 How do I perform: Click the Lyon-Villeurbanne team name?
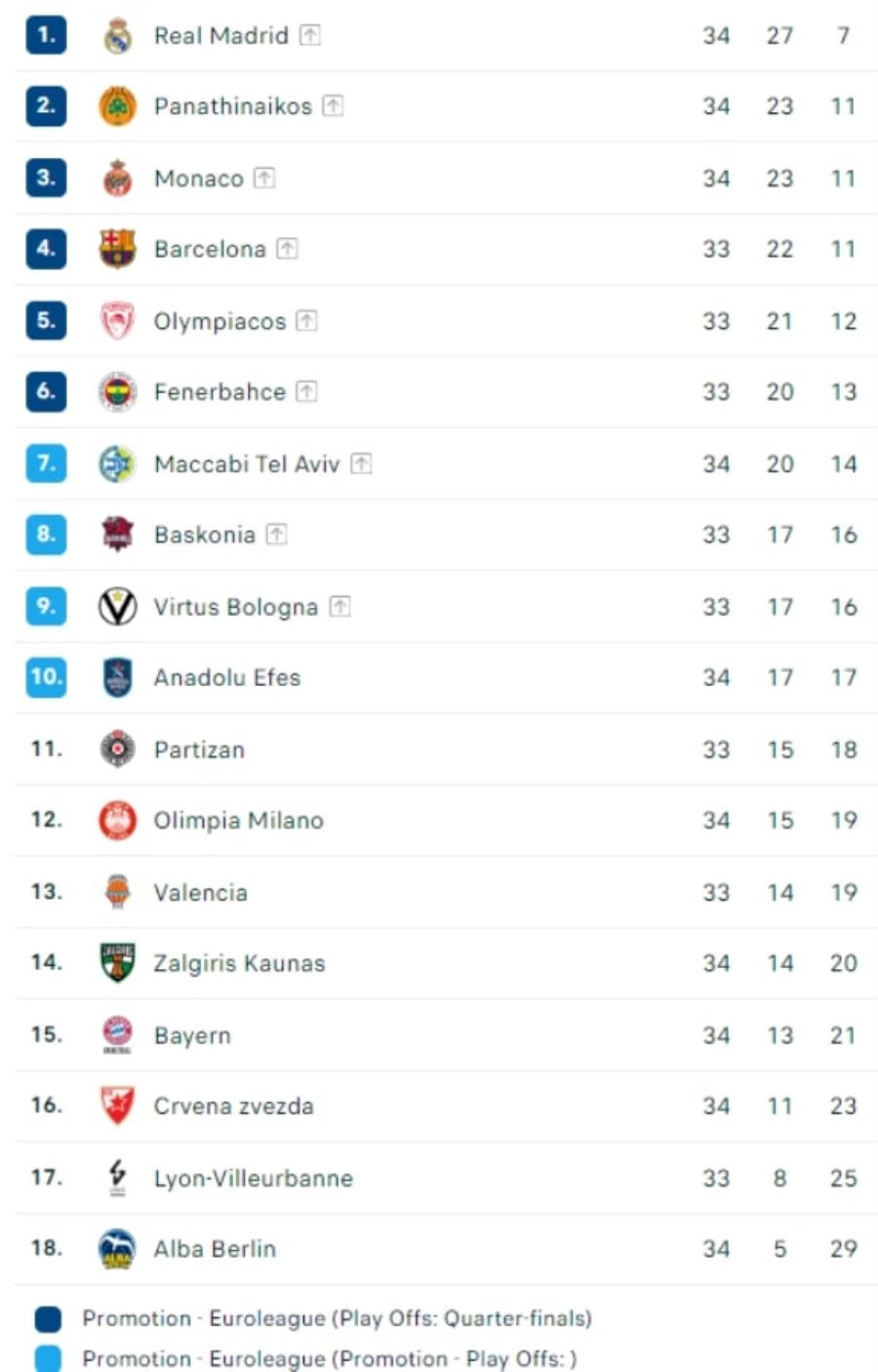coord(254,1178)
